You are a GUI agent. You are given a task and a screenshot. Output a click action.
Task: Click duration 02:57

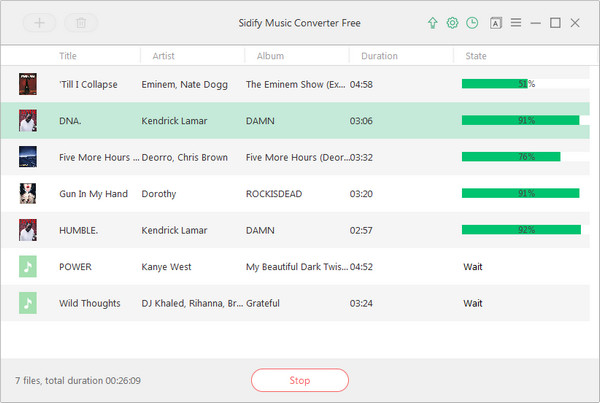point(361,230)
